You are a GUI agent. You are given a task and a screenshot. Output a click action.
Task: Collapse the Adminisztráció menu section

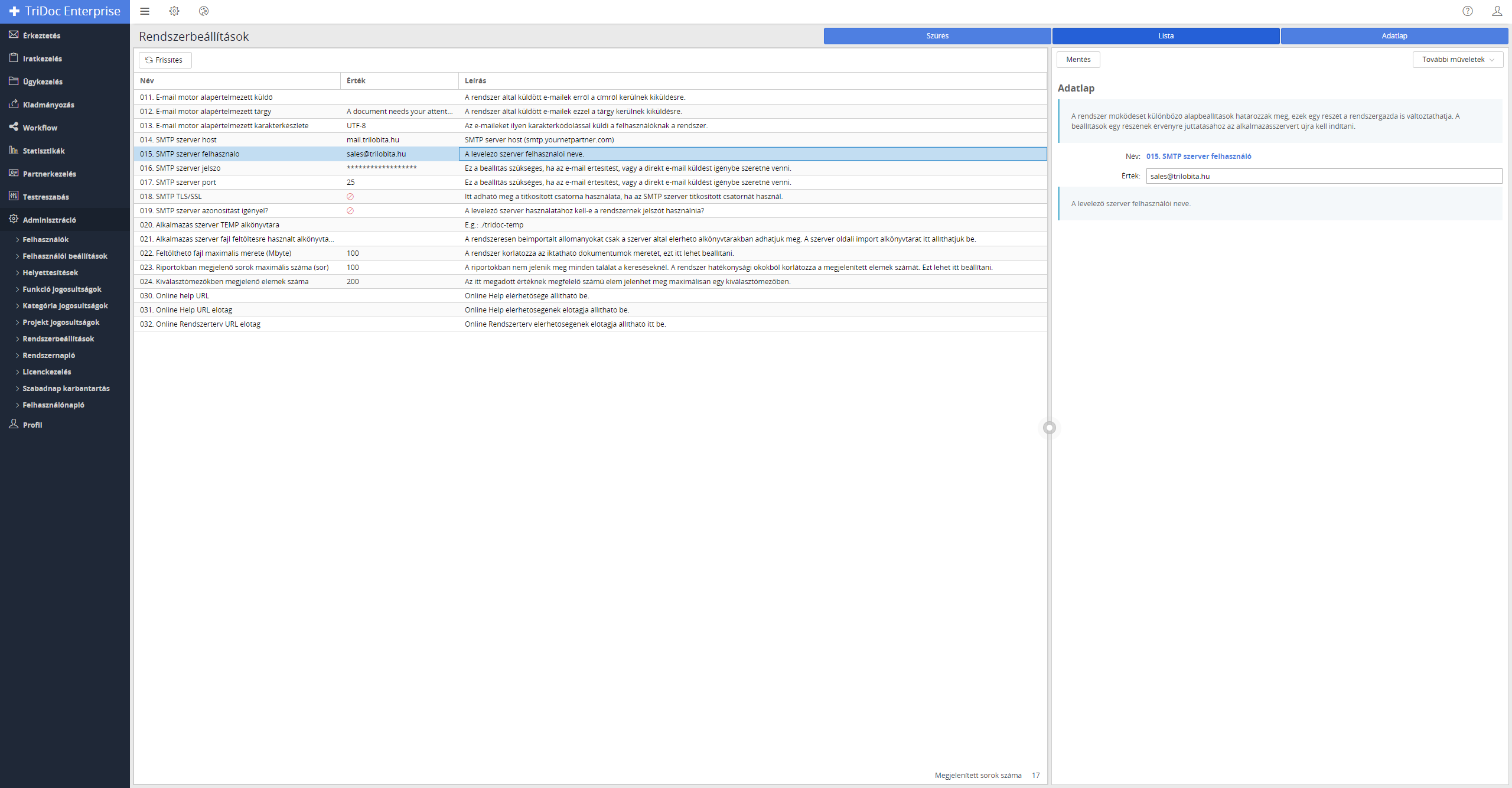click(49, 220)
